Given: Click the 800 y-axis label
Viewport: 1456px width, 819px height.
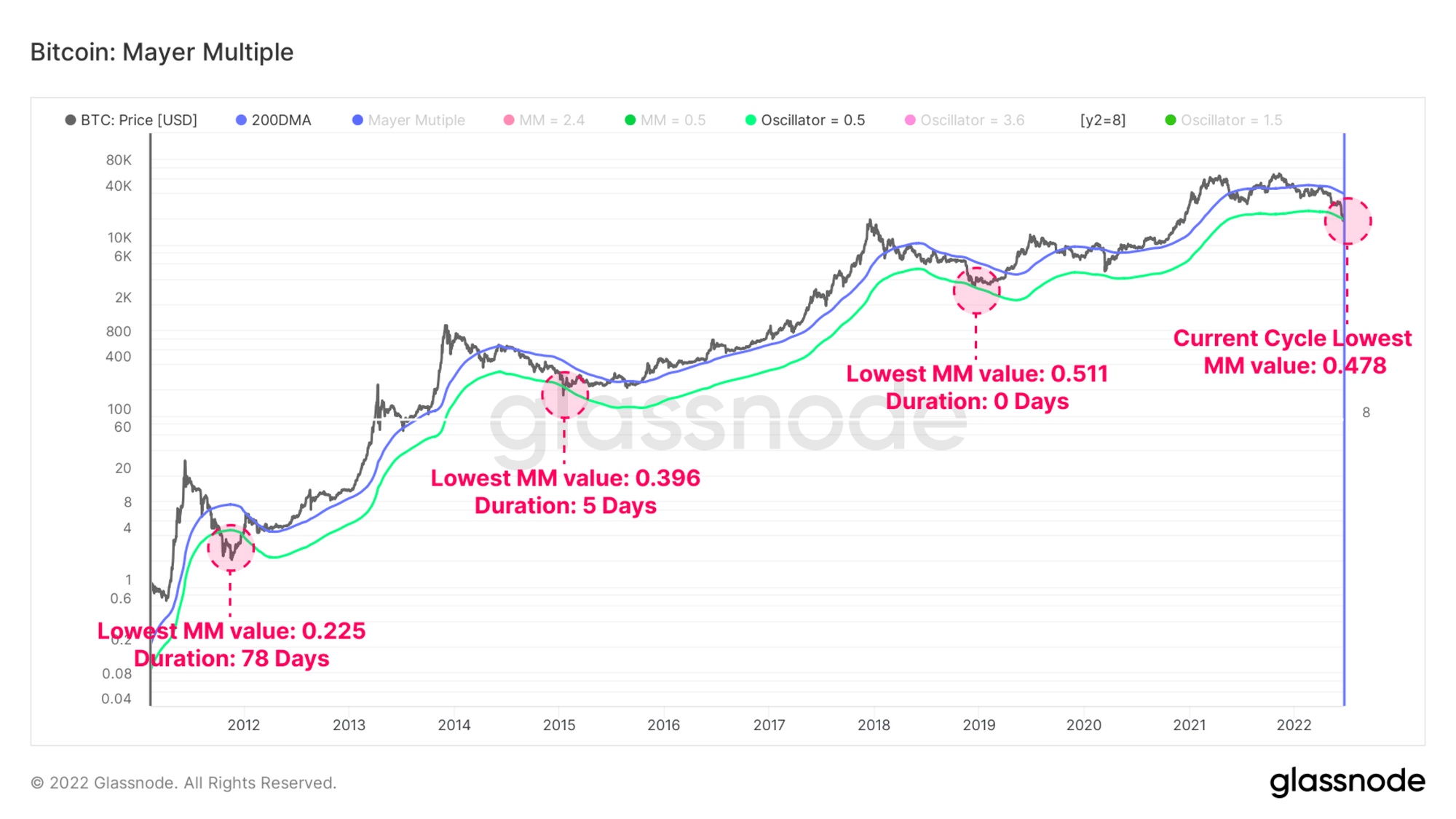Looking at the screenshot, I should 119,331.
